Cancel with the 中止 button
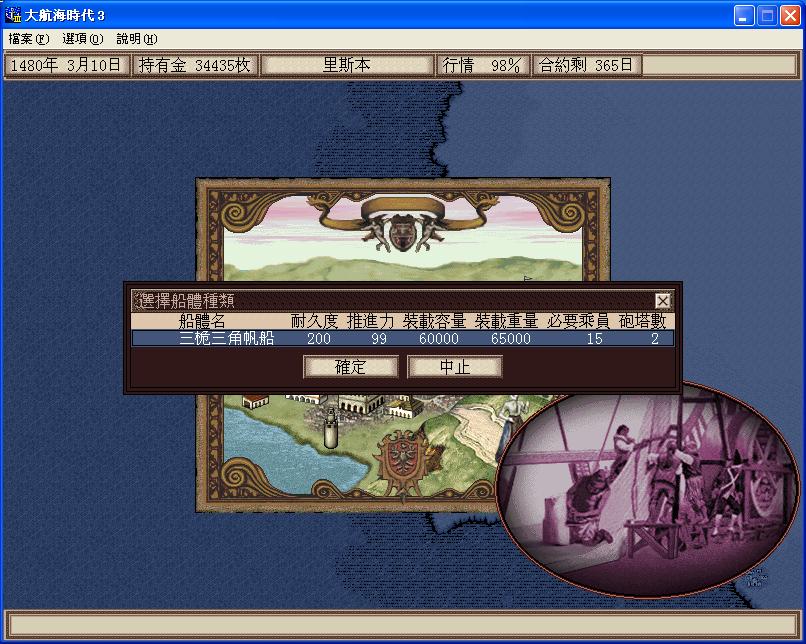 [x=455, y=367]
